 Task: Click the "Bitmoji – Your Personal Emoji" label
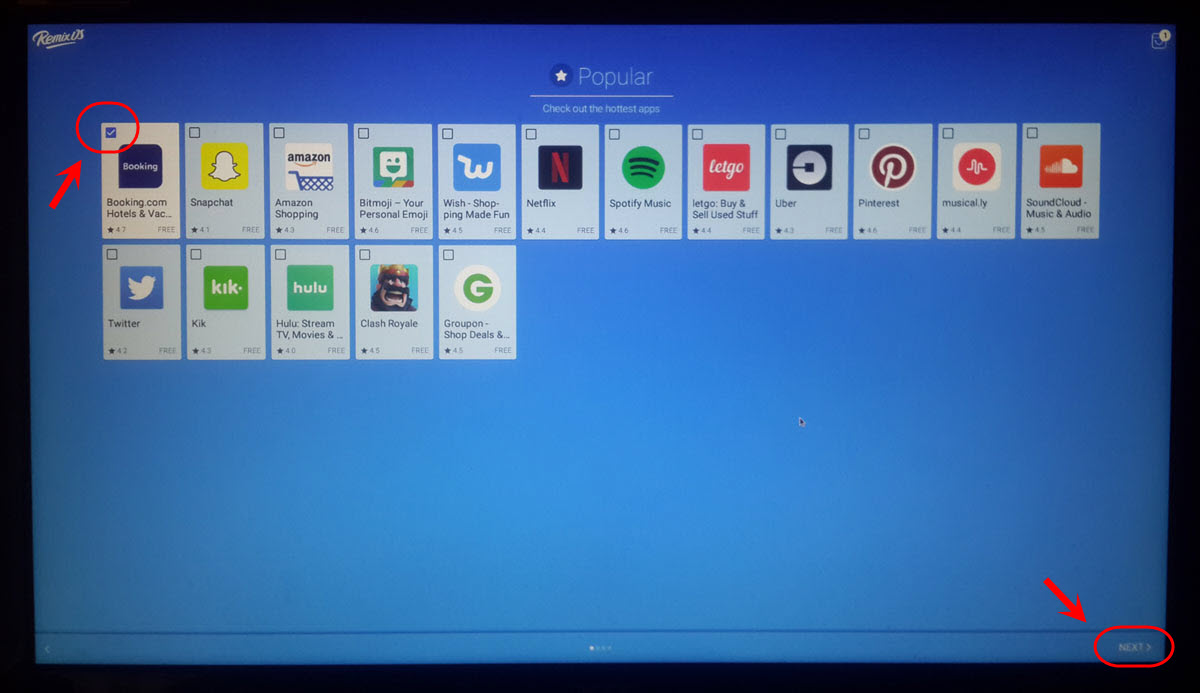click(x=393, y=208)
